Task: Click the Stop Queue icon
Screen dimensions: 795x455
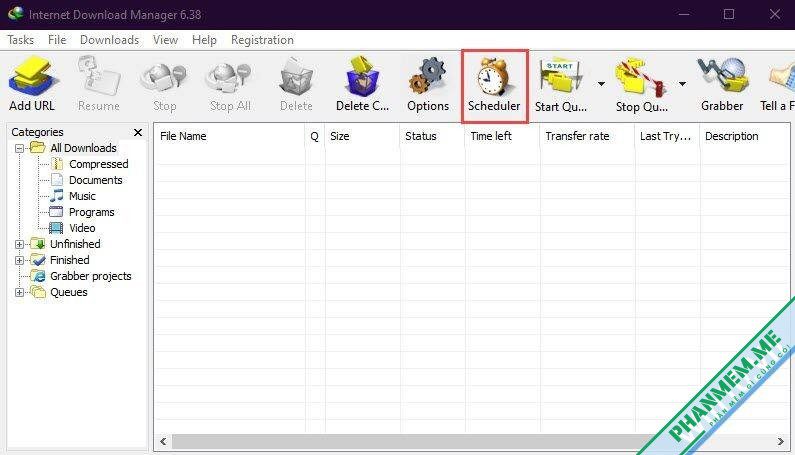Action: coord(640,77)
